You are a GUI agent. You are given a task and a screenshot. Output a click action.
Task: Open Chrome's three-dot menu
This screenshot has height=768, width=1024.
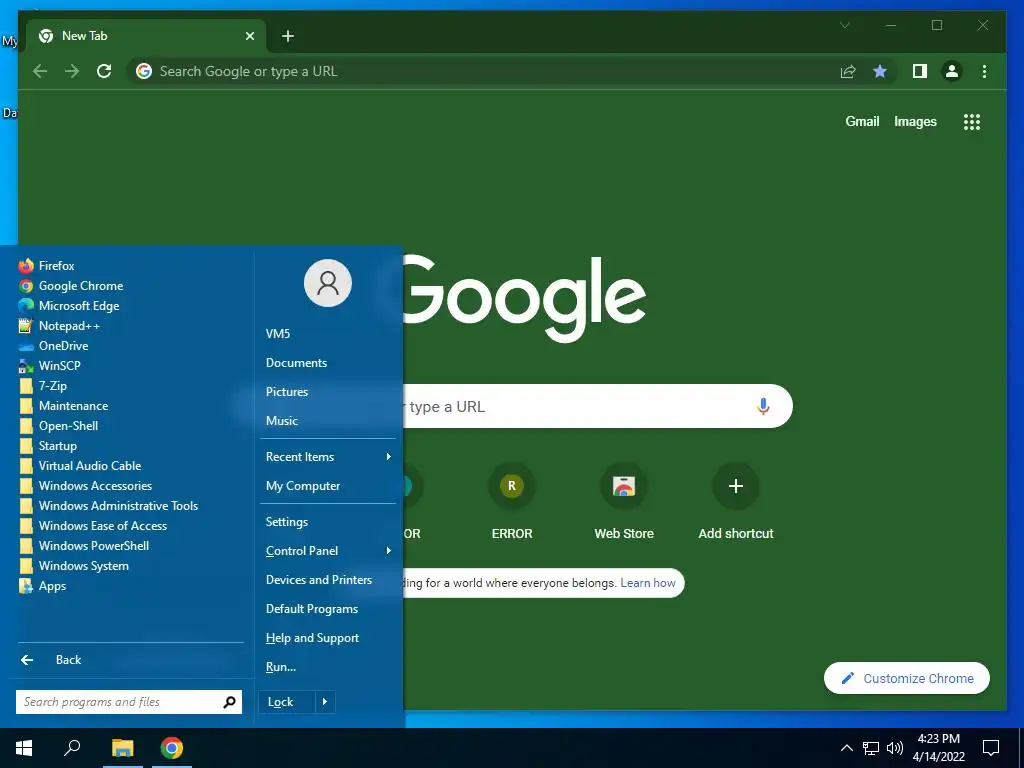tap(984, 71)
